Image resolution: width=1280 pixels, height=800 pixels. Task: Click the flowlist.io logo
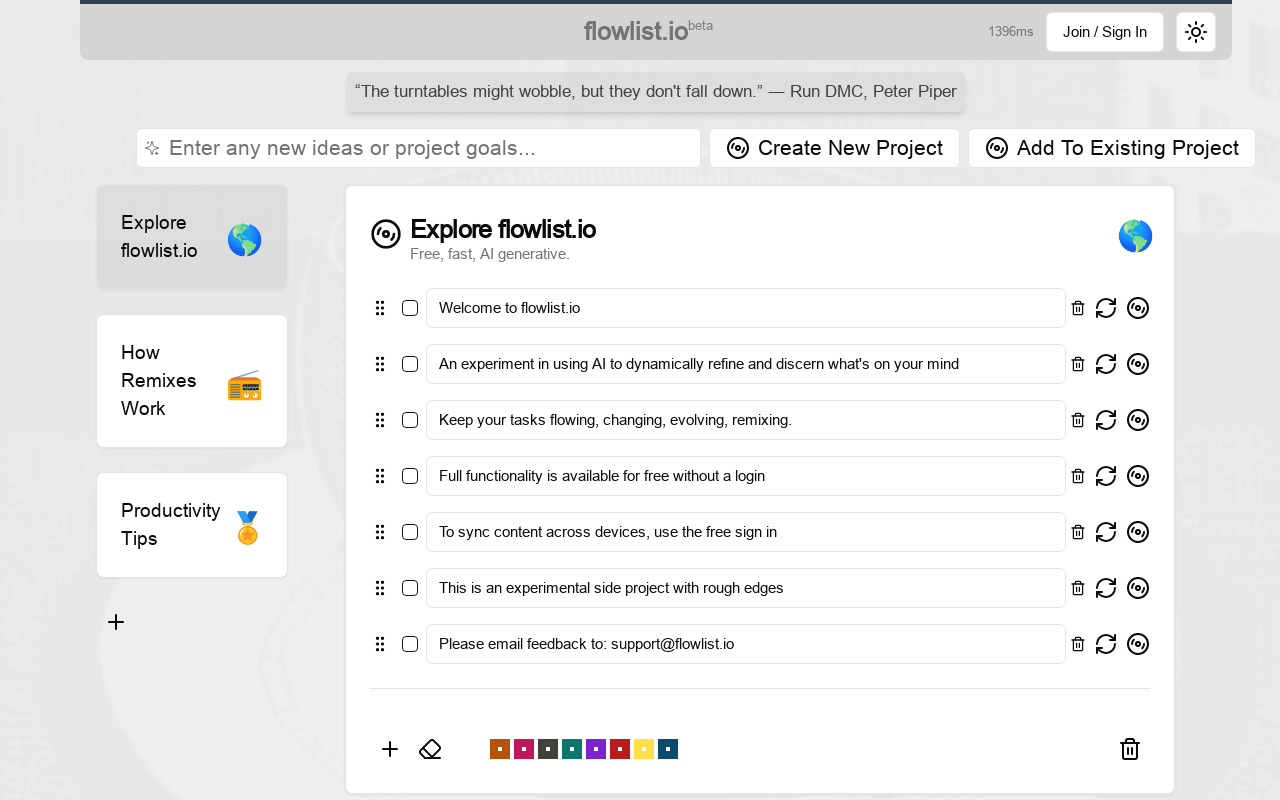(648, 31)
